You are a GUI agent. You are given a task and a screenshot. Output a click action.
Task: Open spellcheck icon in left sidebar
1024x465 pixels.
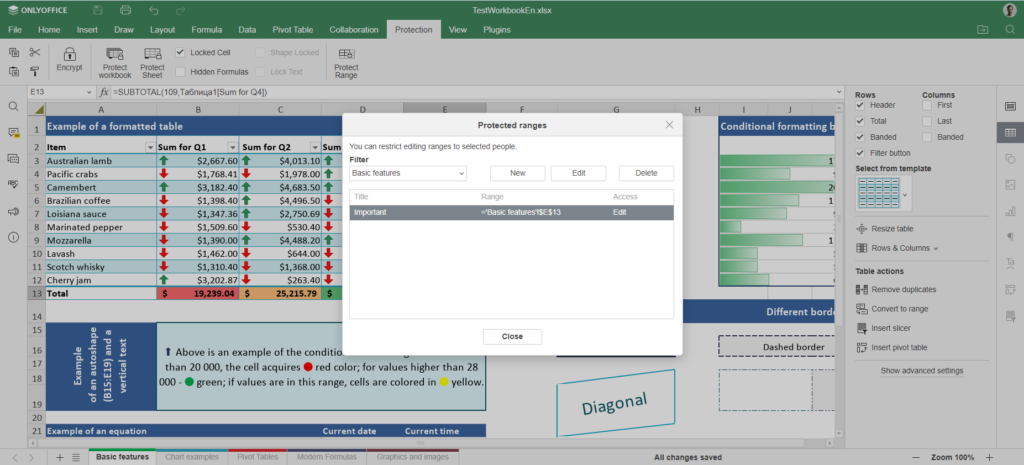pyautogui.click(x=13, y=185)
